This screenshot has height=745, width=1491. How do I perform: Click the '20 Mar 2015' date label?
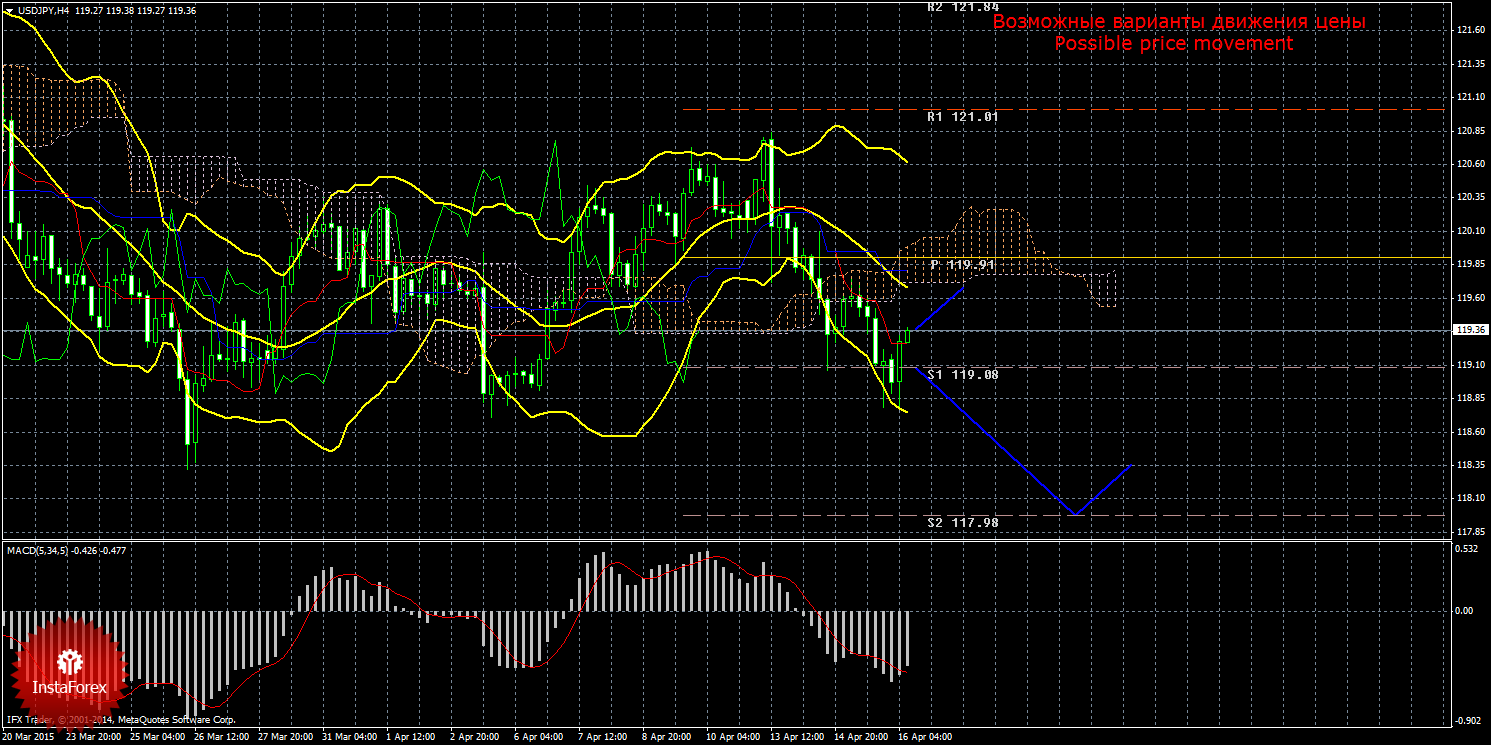[29, 737]
